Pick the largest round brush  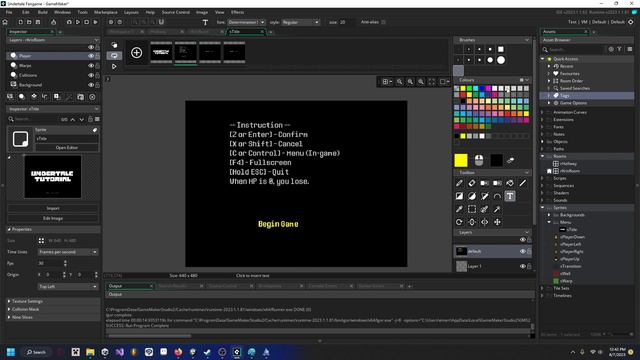click(501, 60)
